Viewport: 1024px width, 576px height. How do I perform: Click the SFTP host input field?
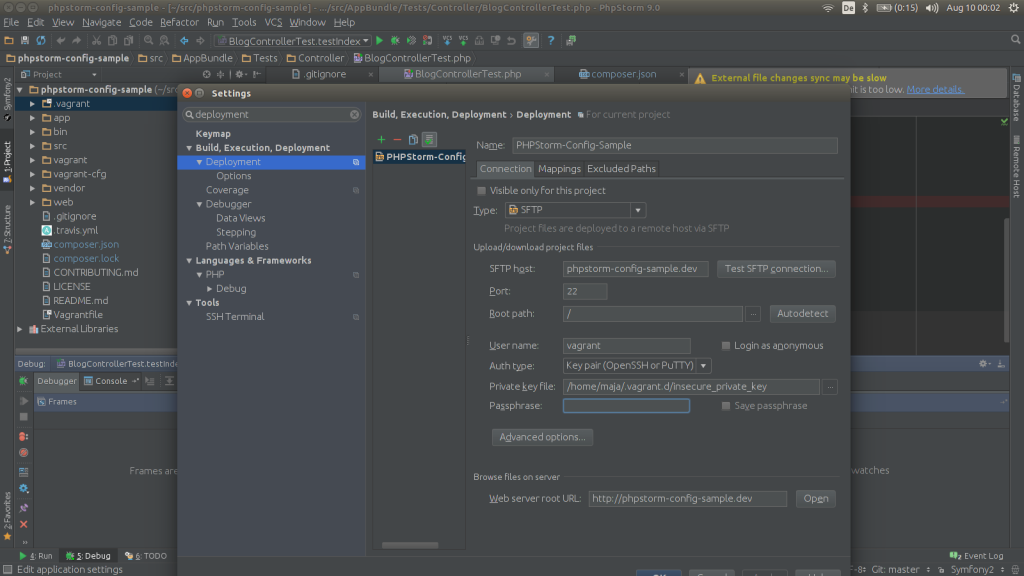(x=635, y=268)
